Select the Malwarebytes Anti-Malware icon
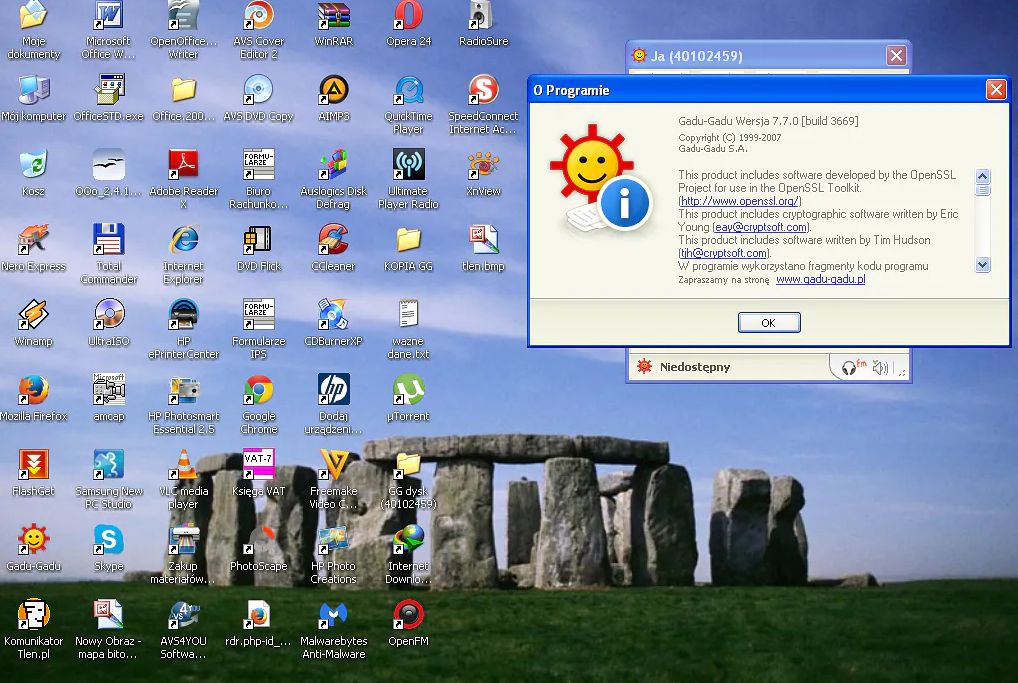Screen dimensions: 1018x683 [x=334, y=629]
